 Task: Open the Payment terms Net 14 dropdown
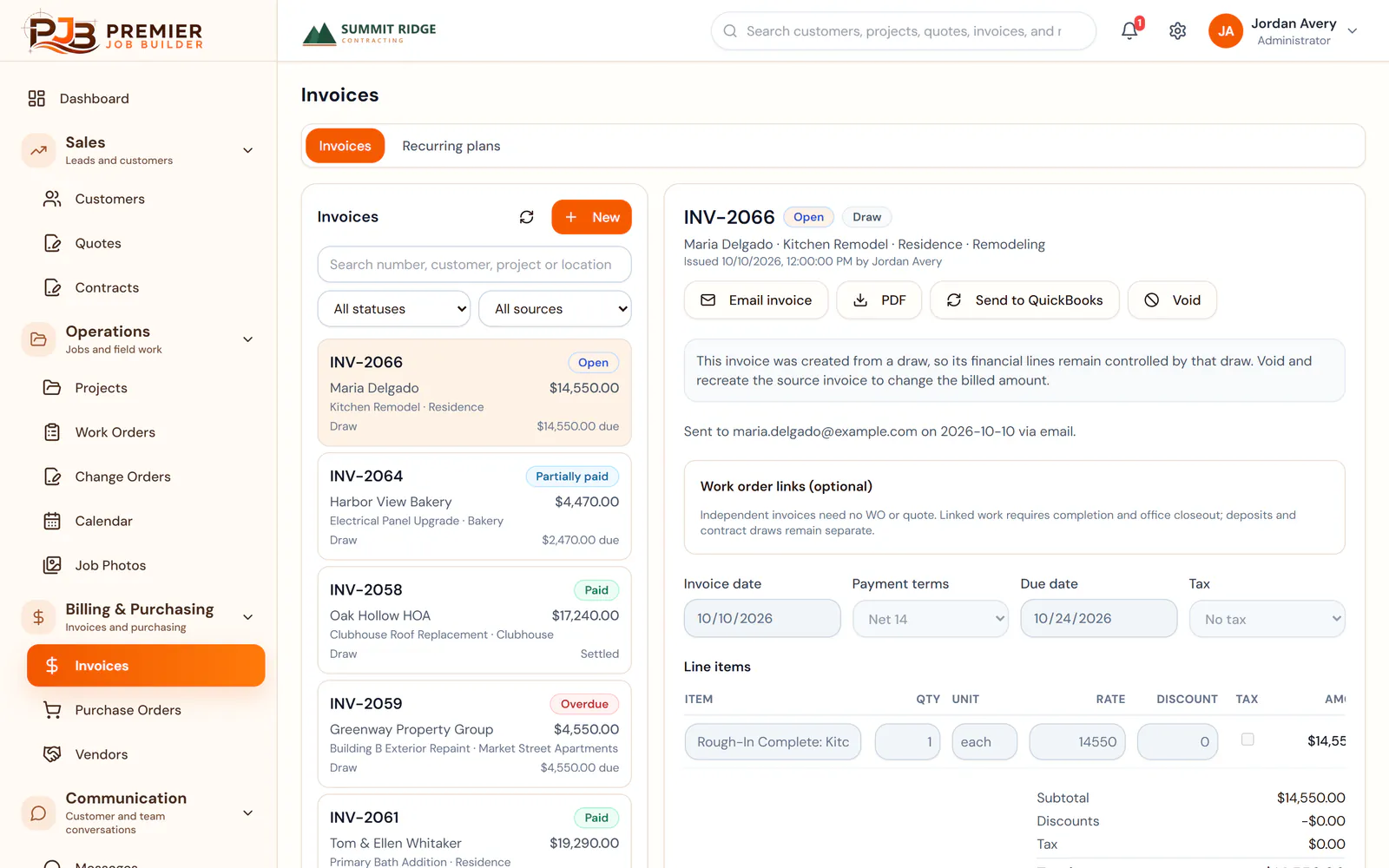pos(931,619)
